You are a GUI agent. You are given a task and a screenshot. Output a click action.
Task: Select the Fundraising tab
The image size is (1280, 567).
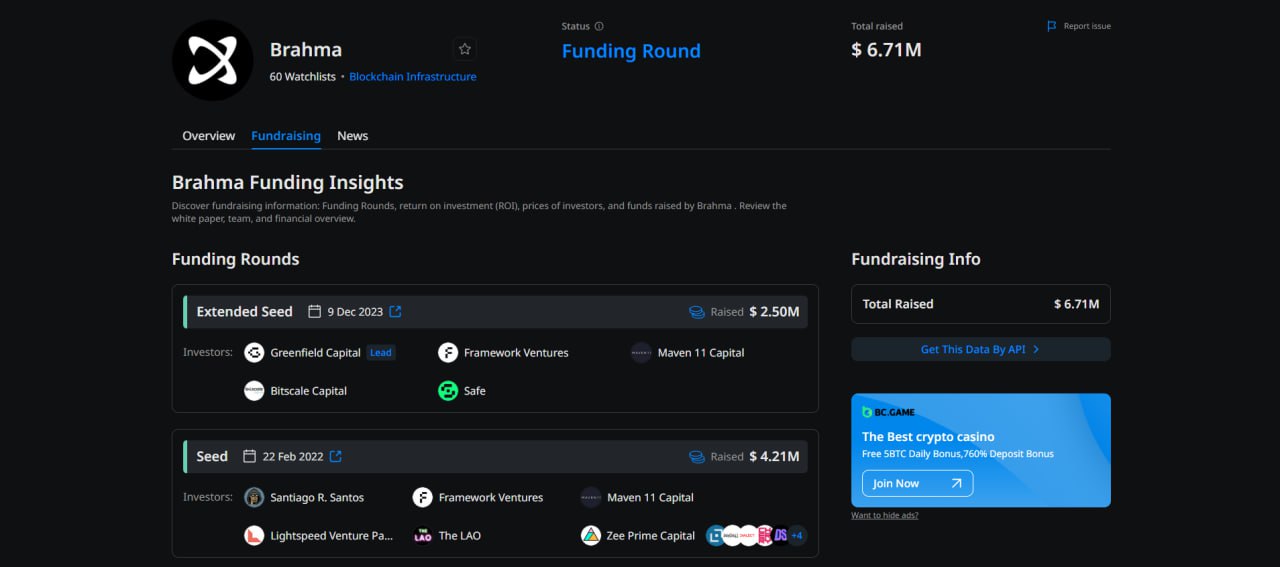[286, 136]
